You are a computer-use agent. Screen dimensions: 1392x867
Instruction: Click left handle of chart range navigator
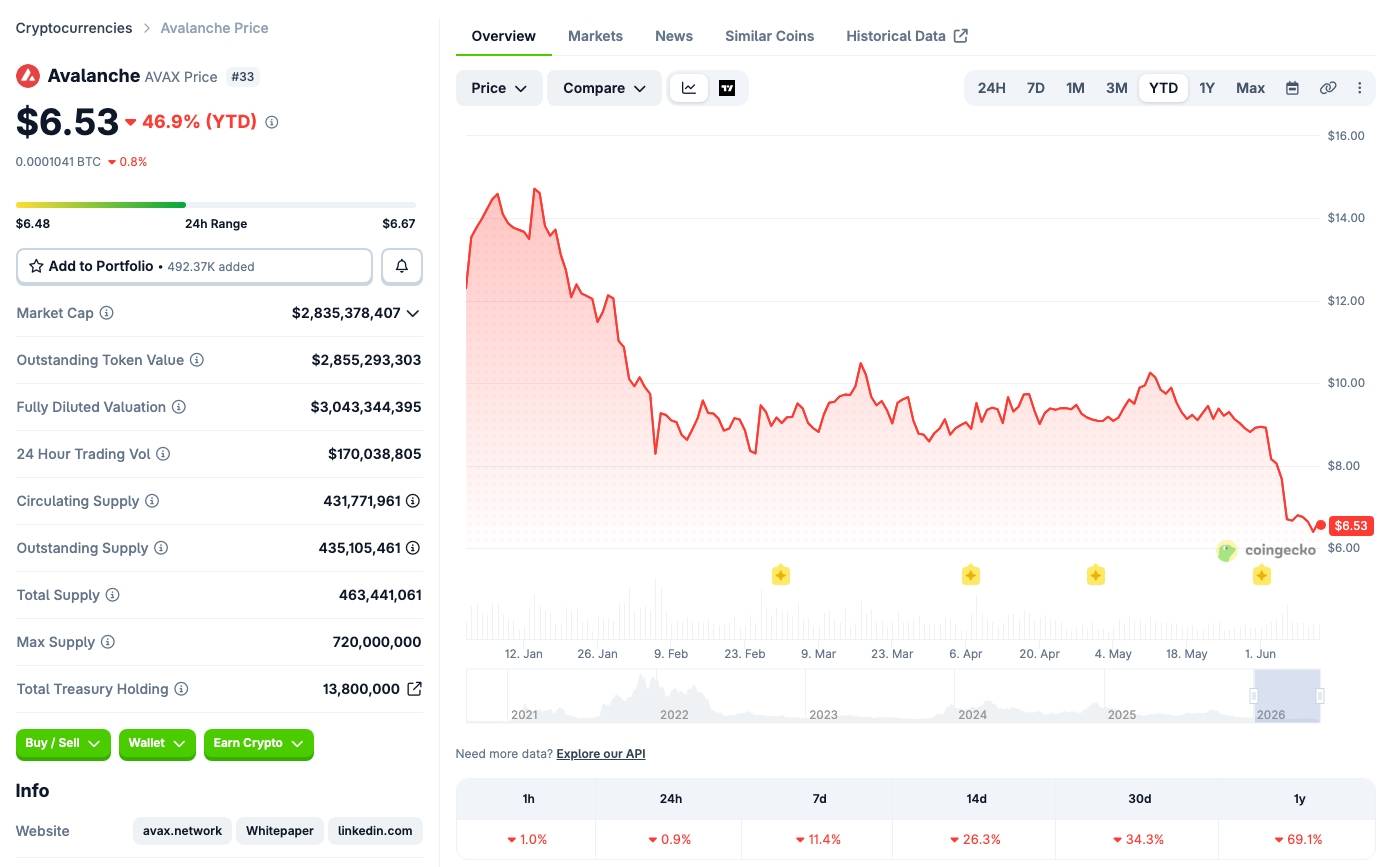[1254, 696]
